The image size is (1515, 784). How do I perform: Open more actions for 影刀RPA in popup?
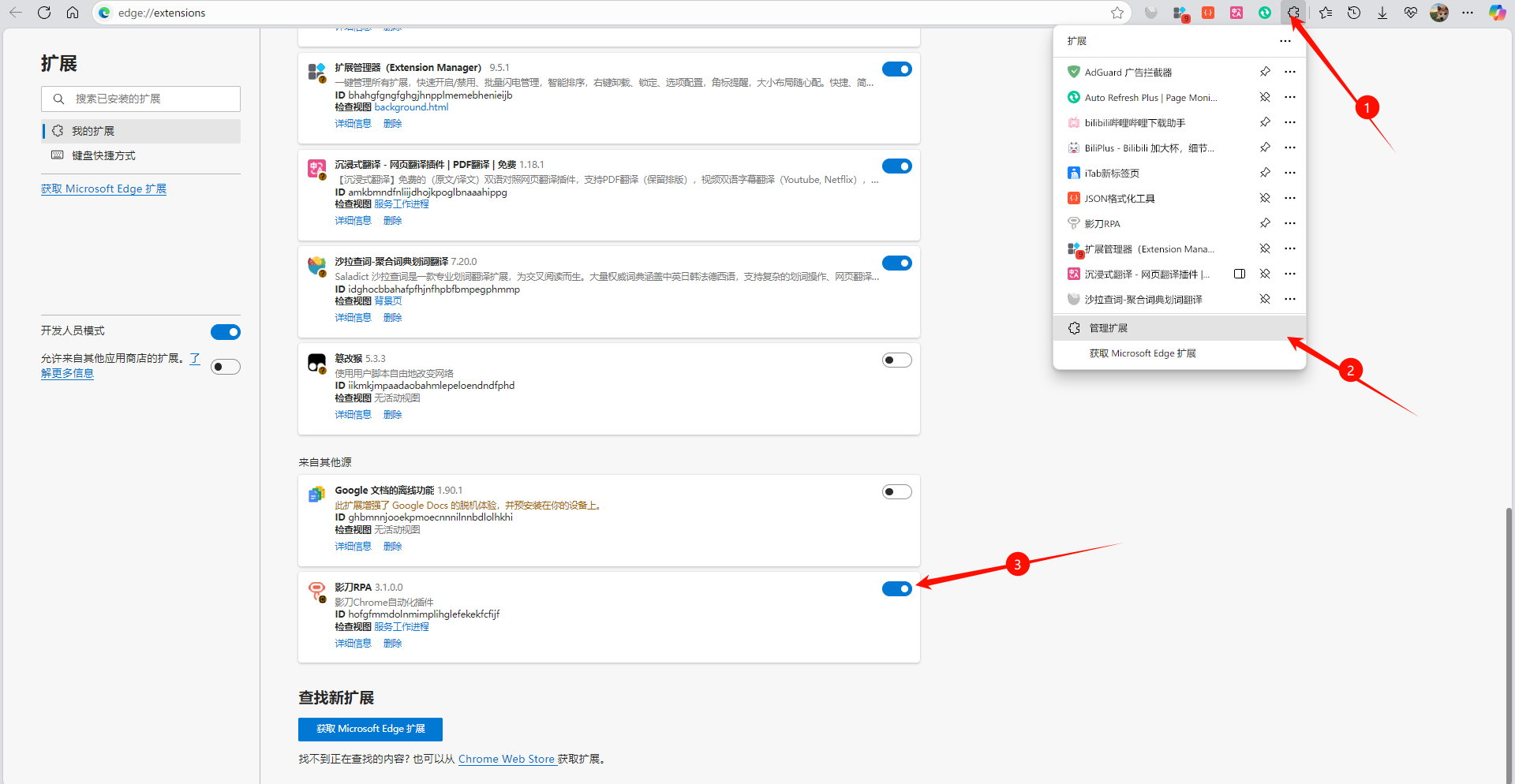coord(1290,223)
